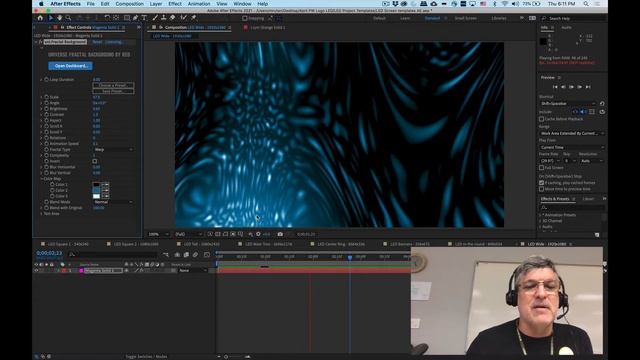Select the Zoom magnifier tool
Viewport: 640px width, 360px height.
pos(68,18)
